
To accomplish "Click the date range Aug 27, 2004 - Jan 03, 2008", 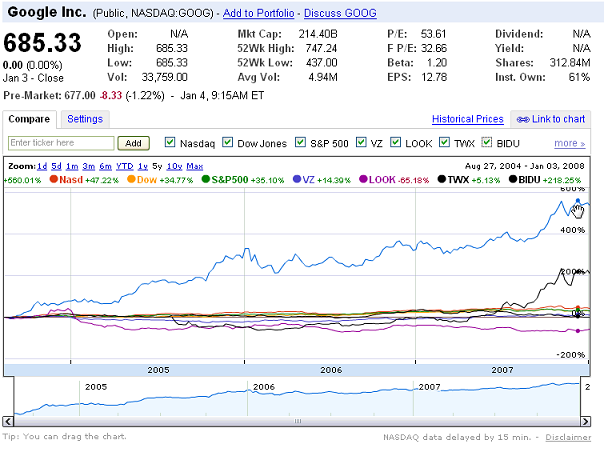I will pos(525,166).
